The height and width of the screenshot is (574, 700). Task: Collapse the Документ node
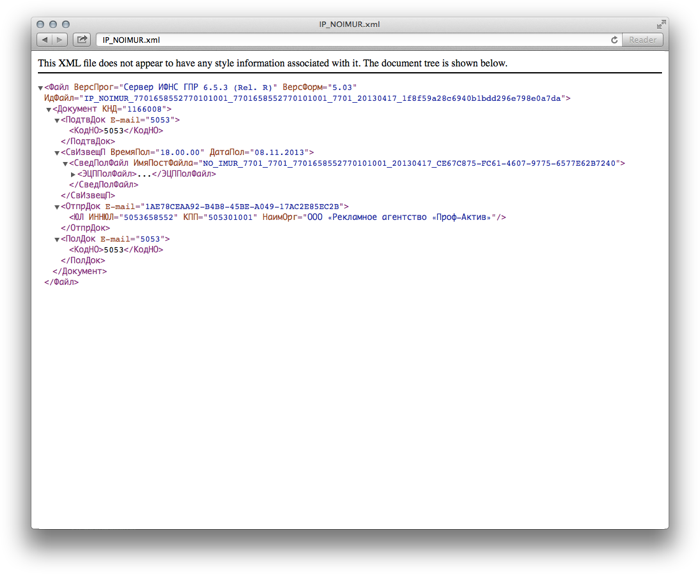pyautogui.click(x=48, y=110)
